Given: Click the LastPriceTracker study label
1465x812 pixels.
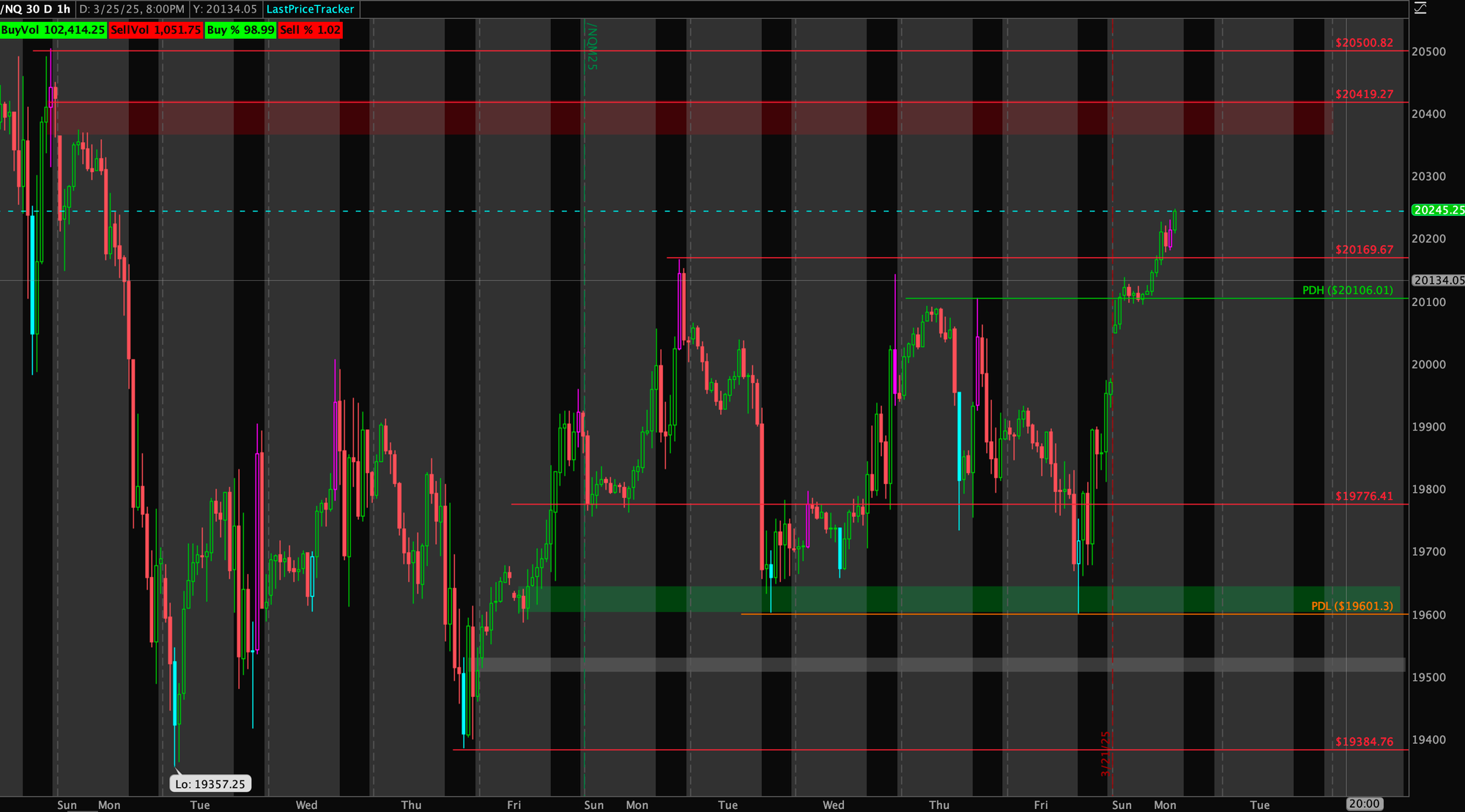Looking at the screenshot, I should [310, 9].
